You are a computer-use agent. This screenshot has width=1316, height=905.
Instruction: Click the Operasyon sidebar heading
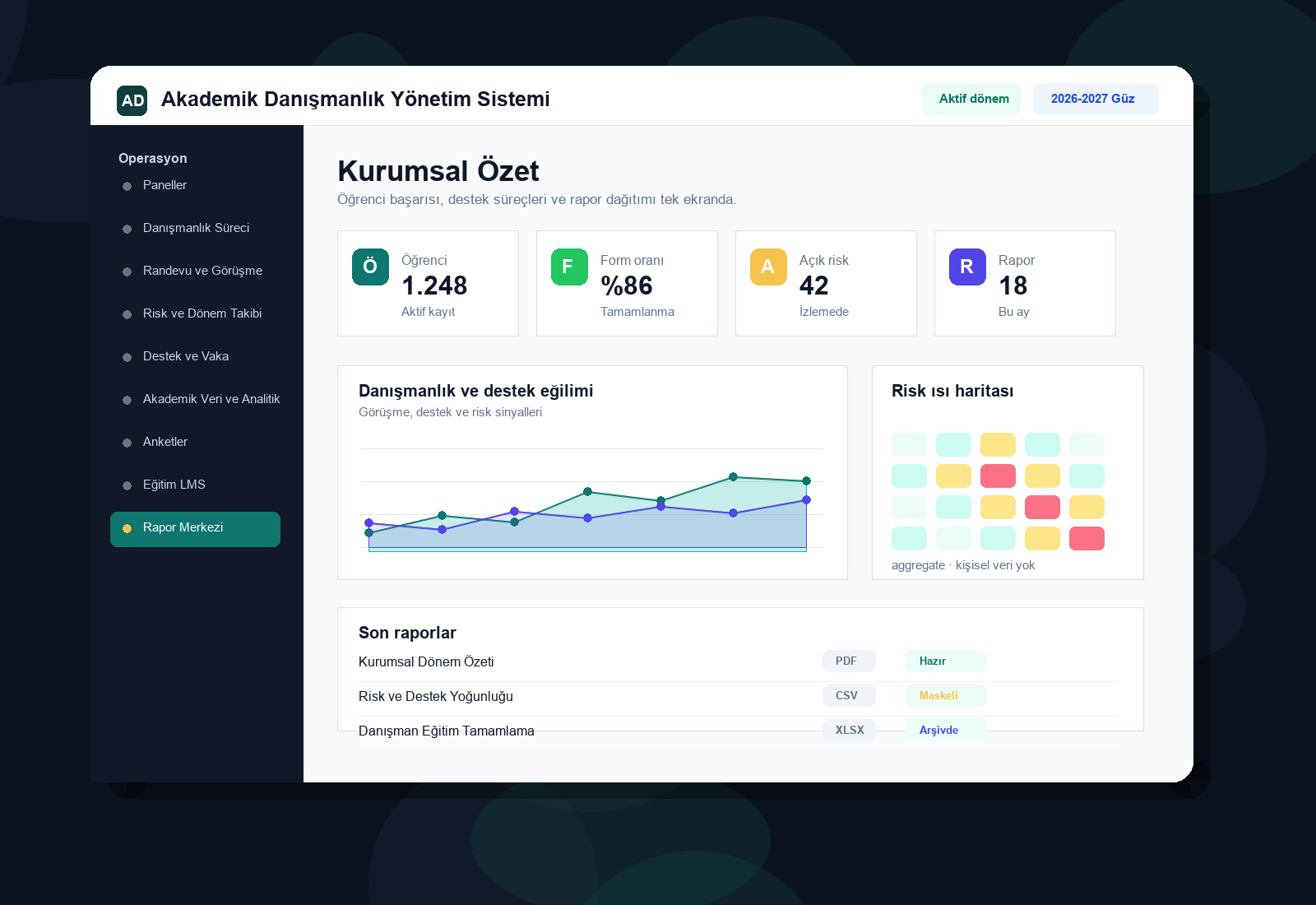click(x=152, y=158)
